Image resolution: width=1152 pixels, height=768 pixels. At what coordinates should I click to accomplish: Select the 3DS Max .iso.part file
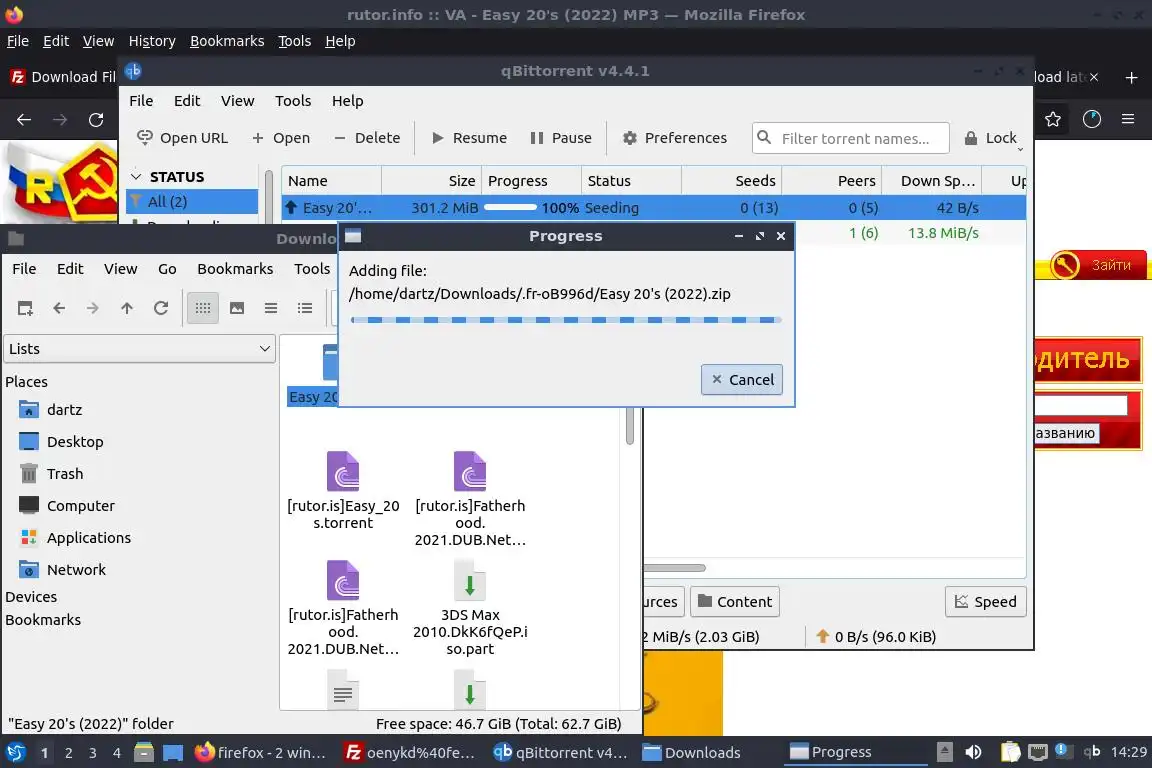click(470, 608)
